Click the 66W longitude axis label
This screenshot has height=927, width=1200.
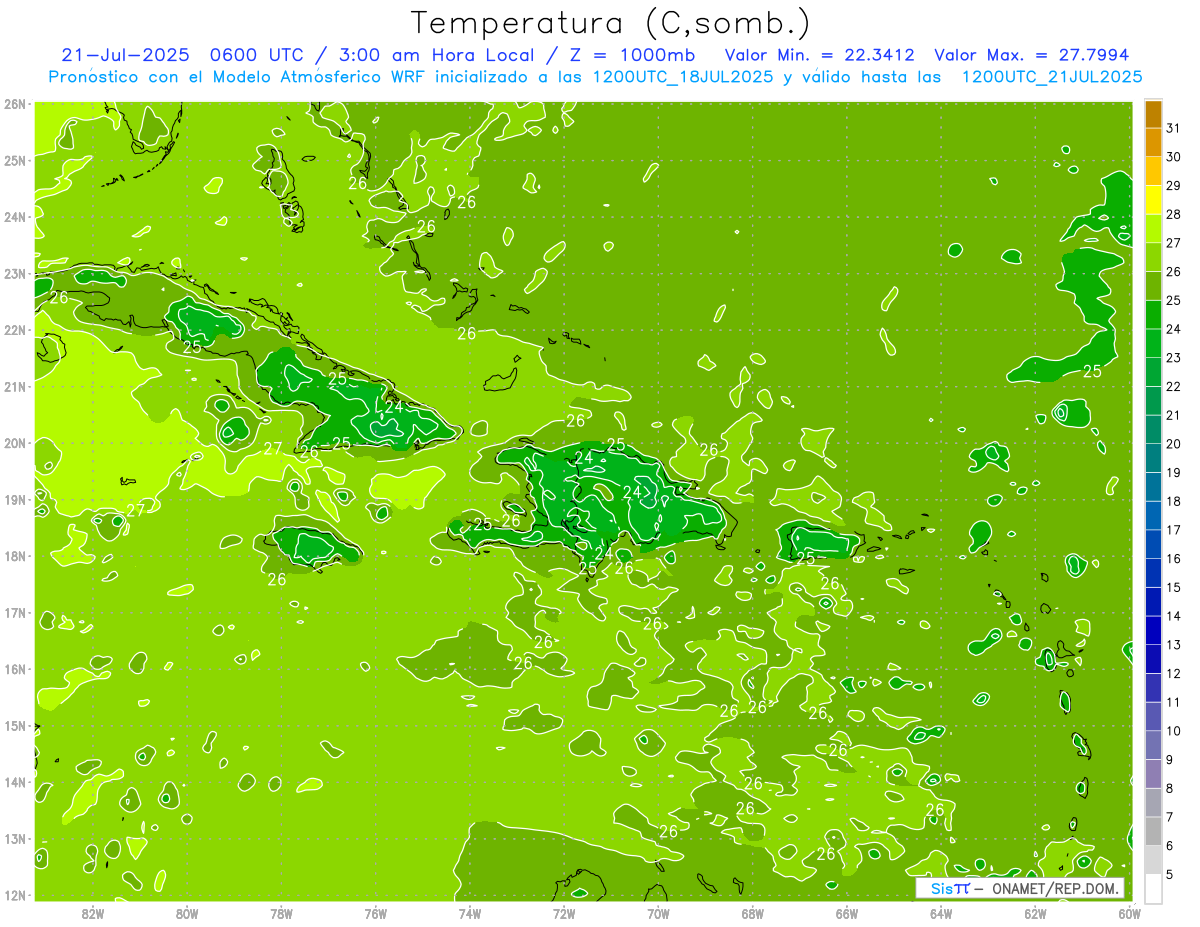[847, 913]
